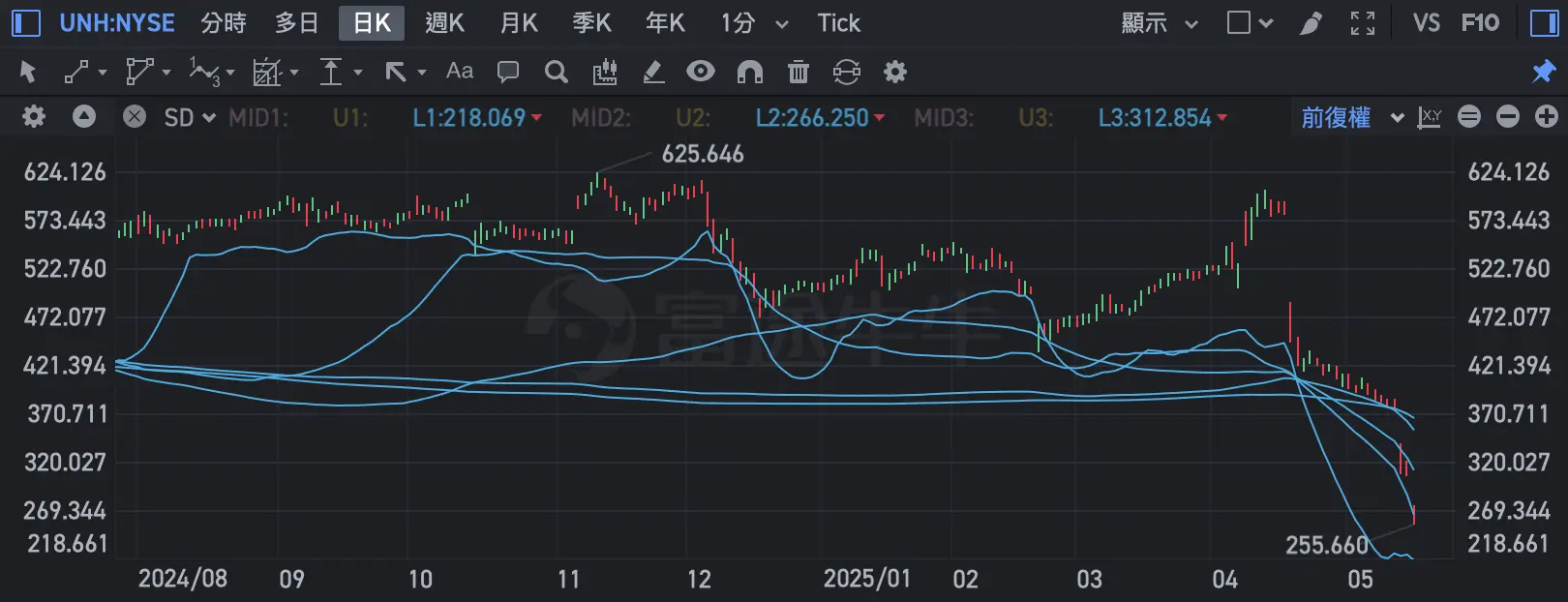Select the 月K monthly chart tab
The image size is (1568, 602).
(519, 22)
